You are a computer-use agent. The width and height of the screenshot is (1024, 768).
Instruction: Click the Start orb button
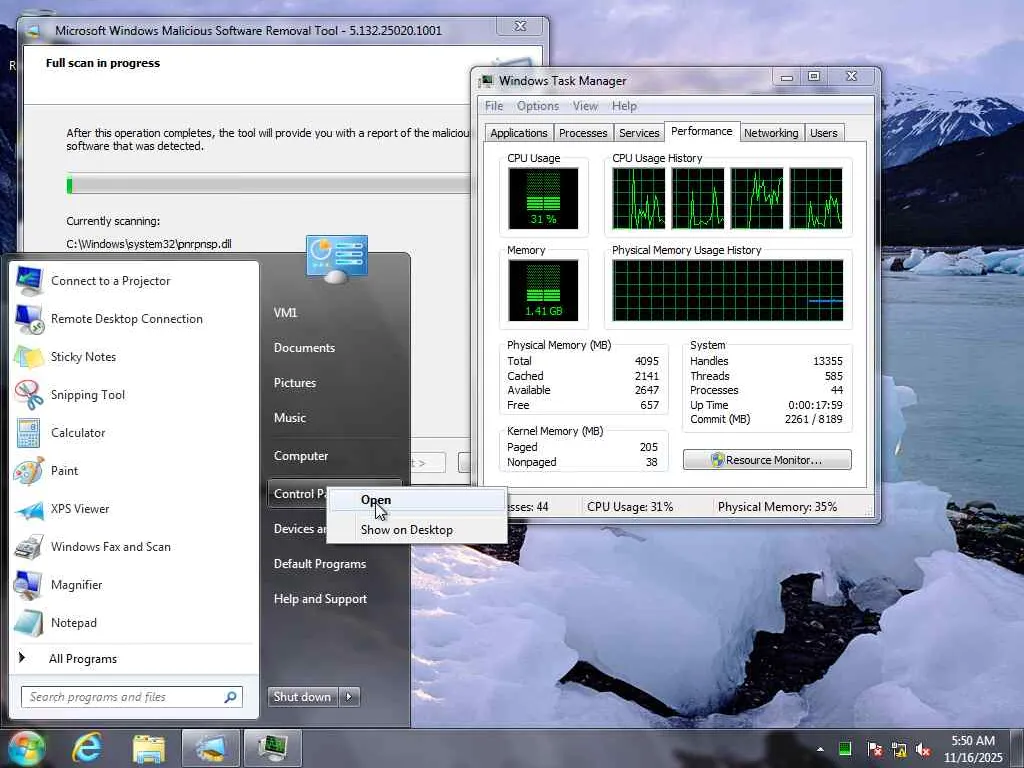tap(26, 748)
